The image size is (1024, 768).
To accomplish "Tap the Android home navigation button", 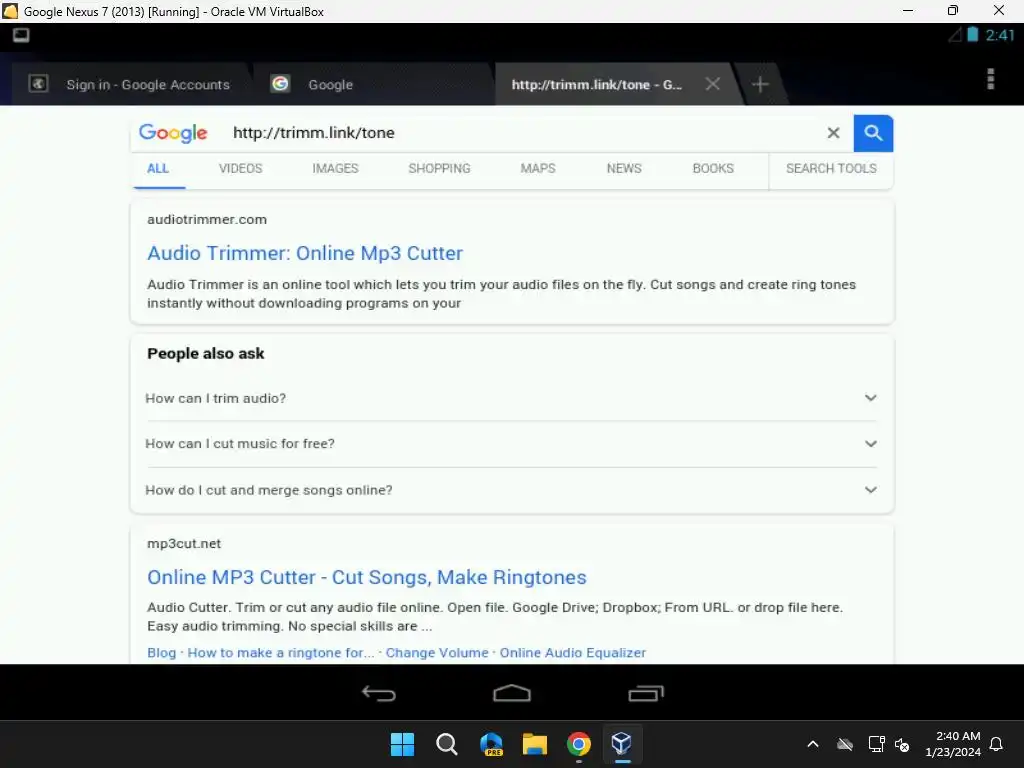I will (512, 693).
